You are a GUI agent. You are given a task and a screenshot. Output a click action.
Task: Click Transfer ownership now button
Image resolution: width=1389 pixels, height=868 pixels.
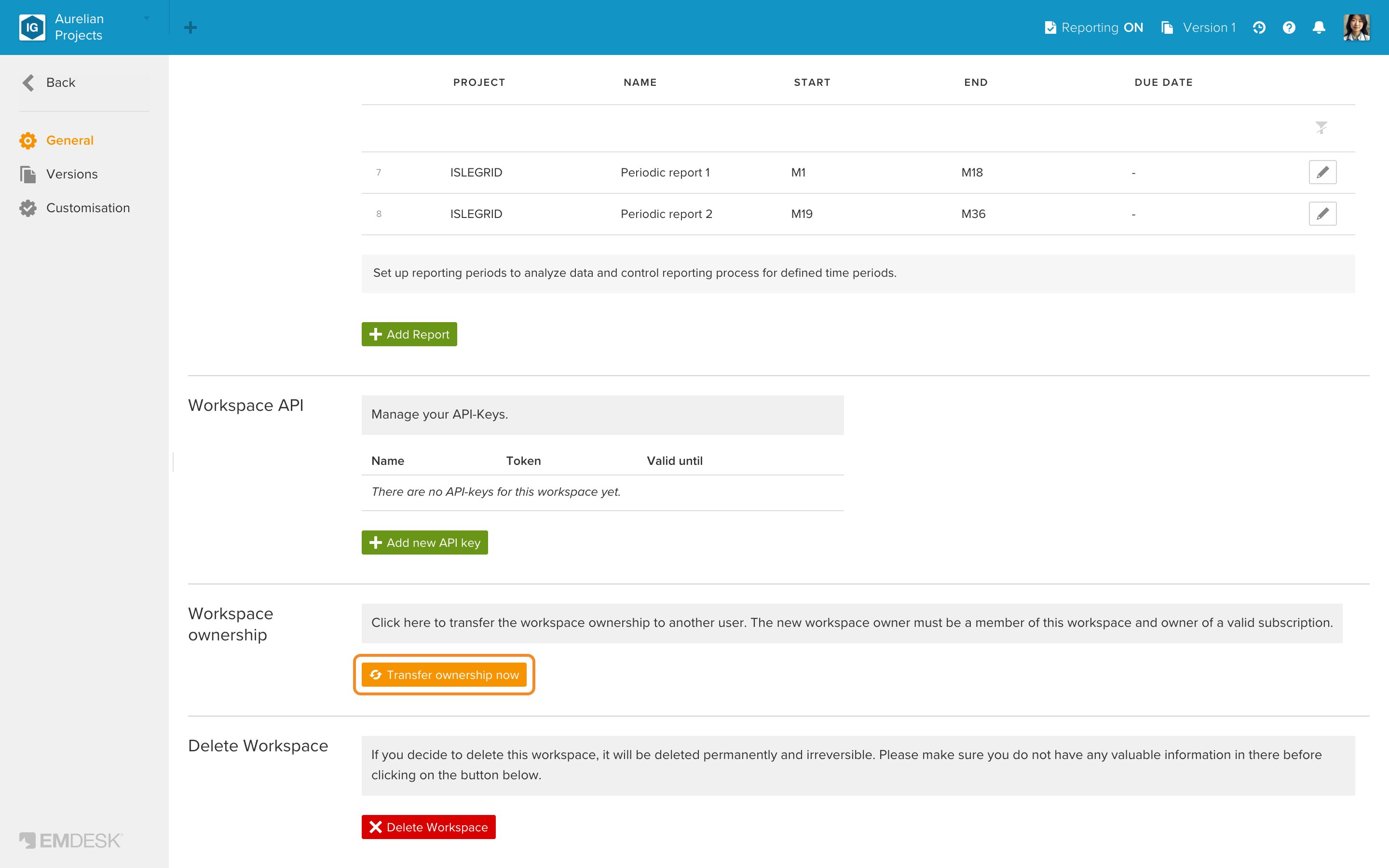click(x=444, y=675)
